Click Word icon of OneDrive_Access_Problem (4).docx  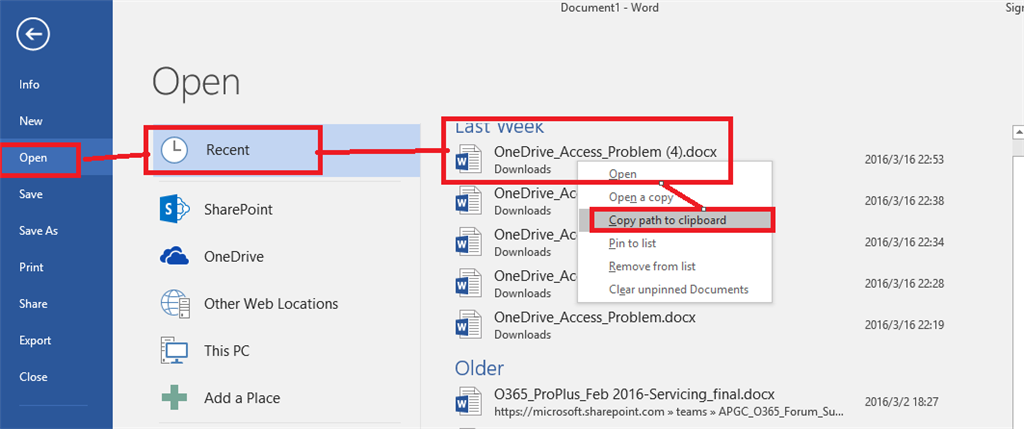point(467,159)
